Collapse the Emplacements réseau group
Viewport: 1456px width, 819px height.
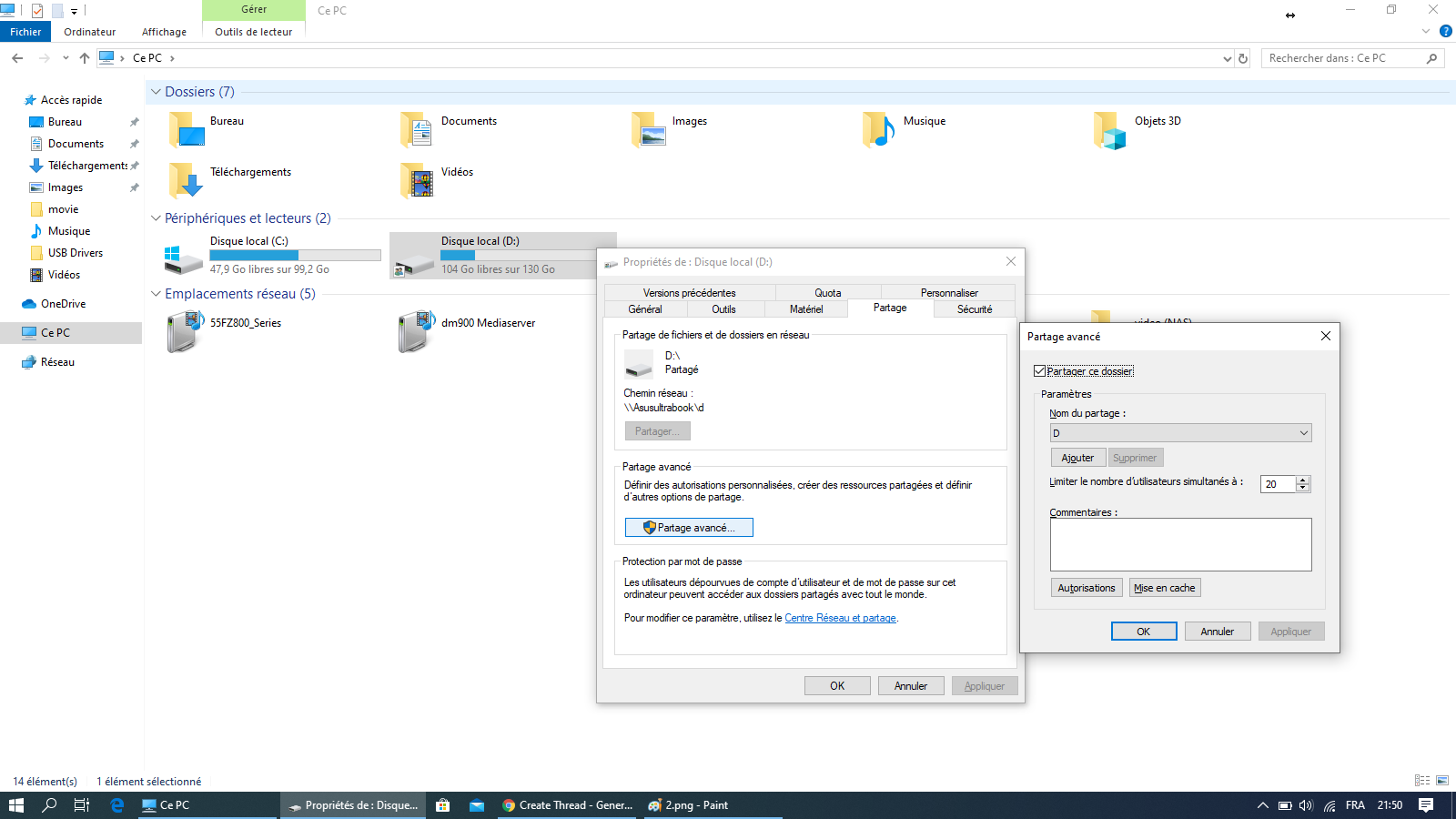(156, 294)
